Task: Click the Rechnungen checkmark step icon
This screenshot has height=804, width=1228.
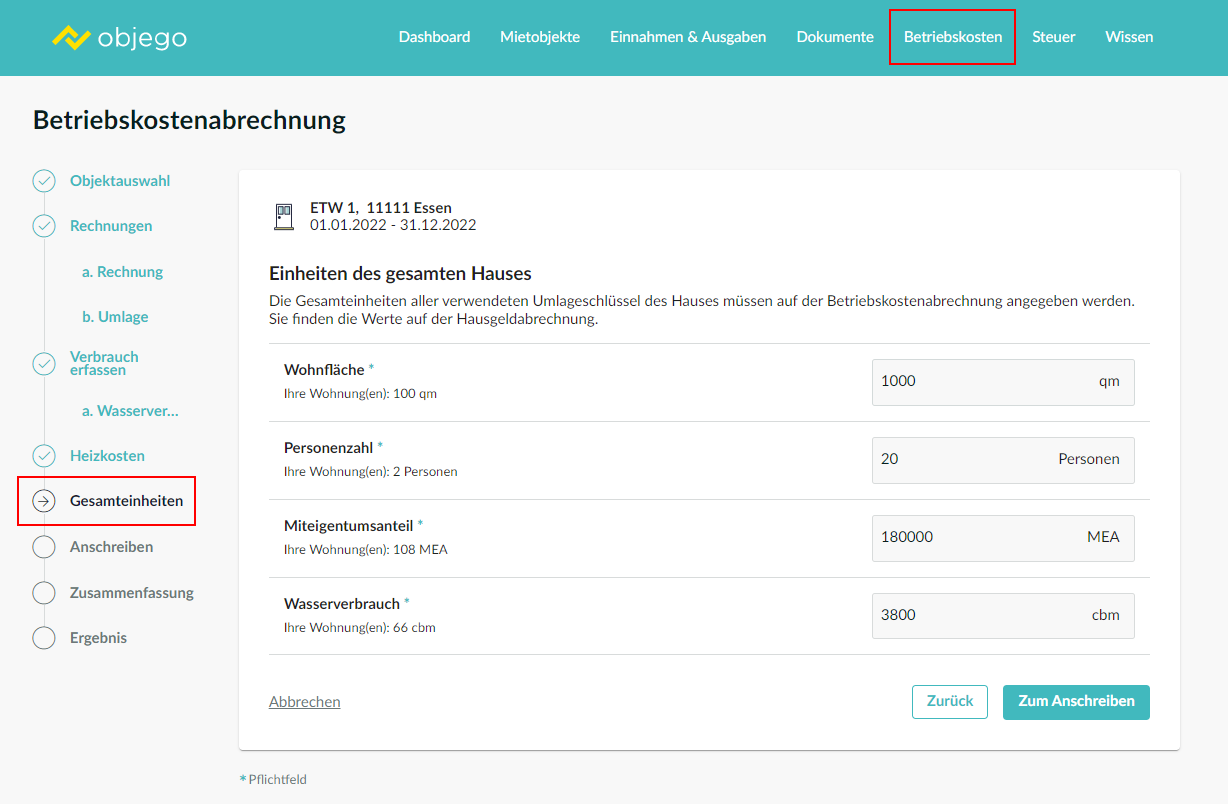Action: click(x=44, y=226)
